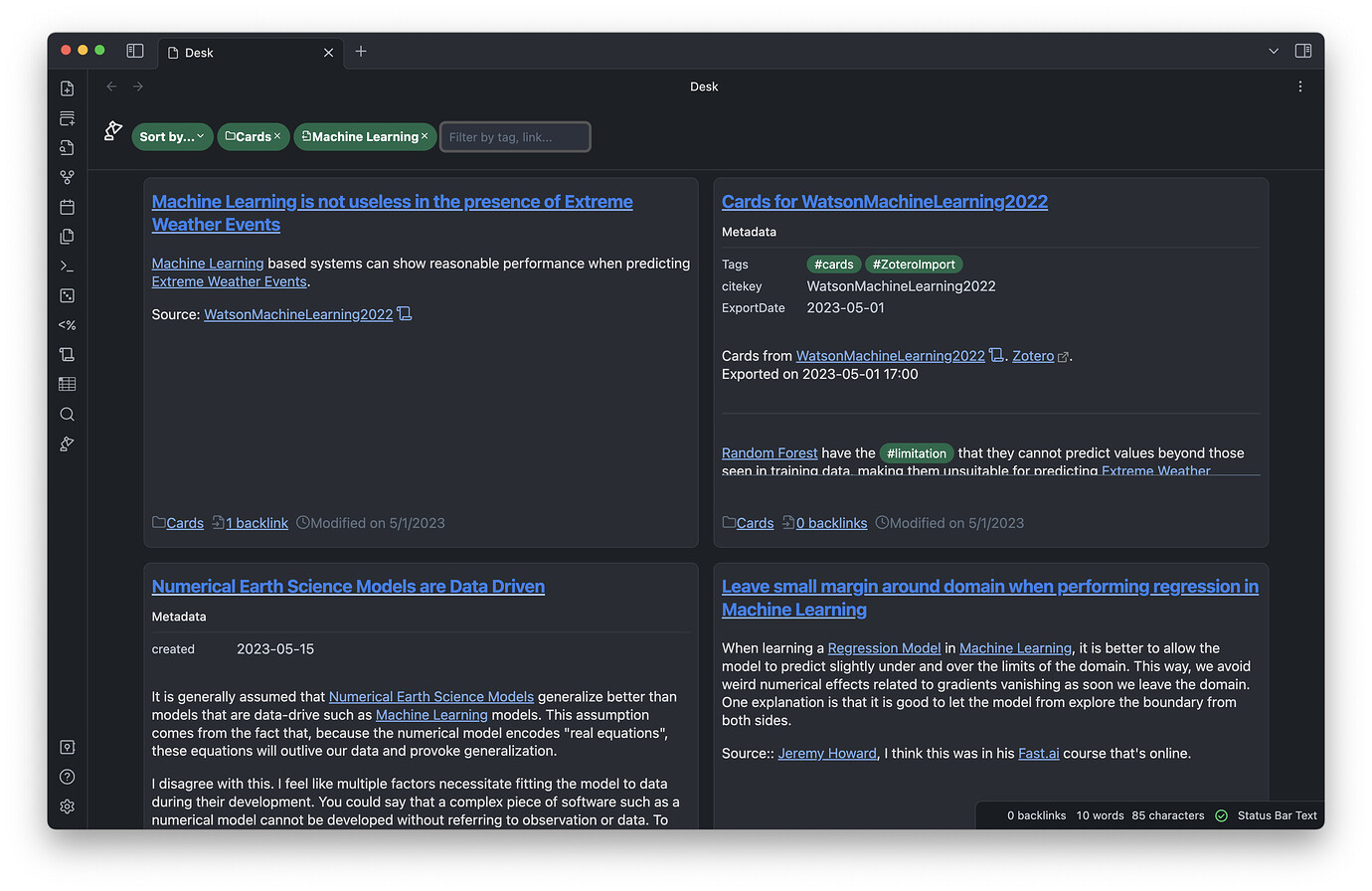This screenshot has height=891, width=1372.
Task: Click the scroll icon in the left ribbon
Action: tap(67, 355)
